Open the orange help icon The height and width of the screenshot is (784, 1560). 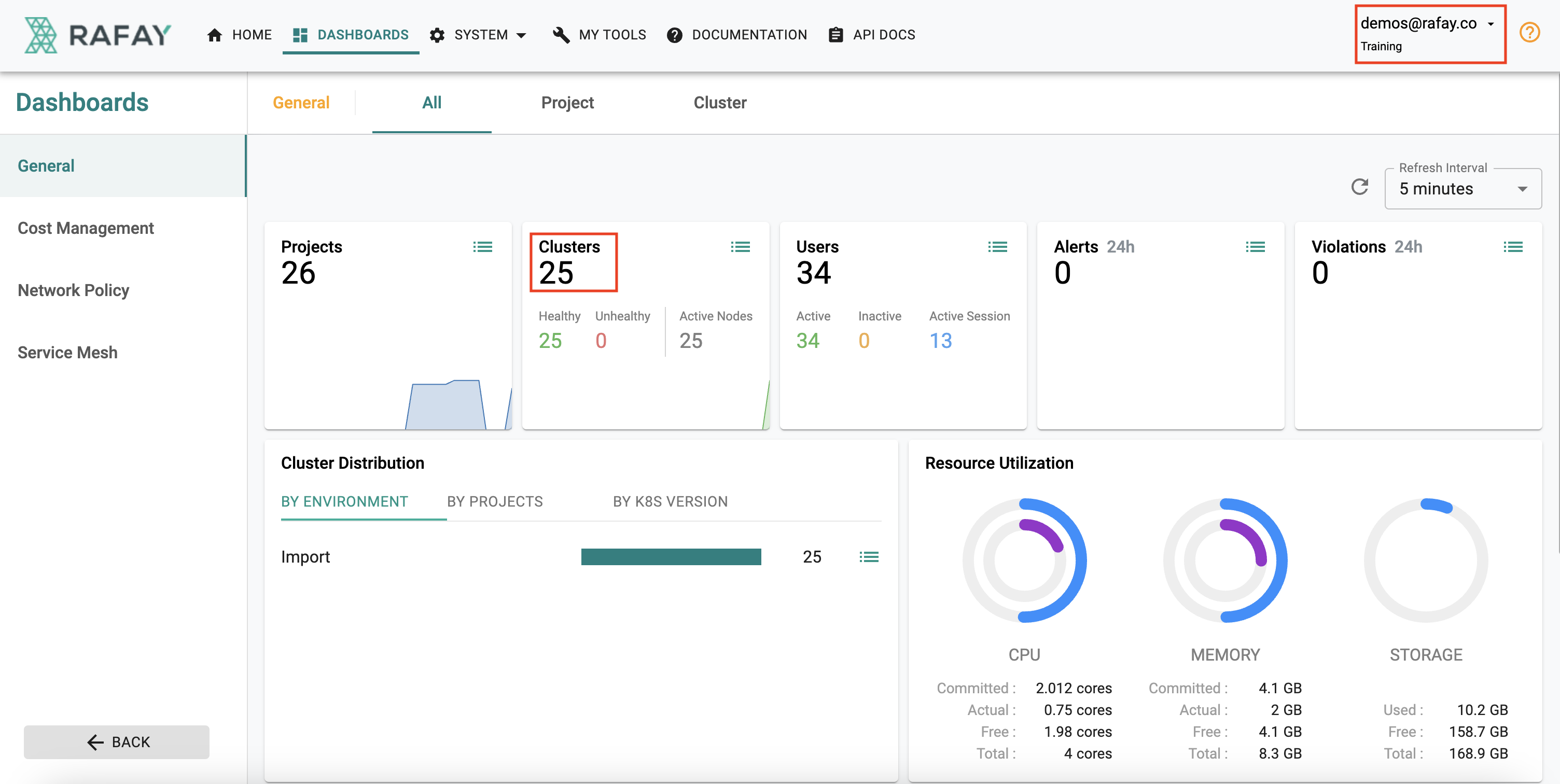coord(1529,32)
